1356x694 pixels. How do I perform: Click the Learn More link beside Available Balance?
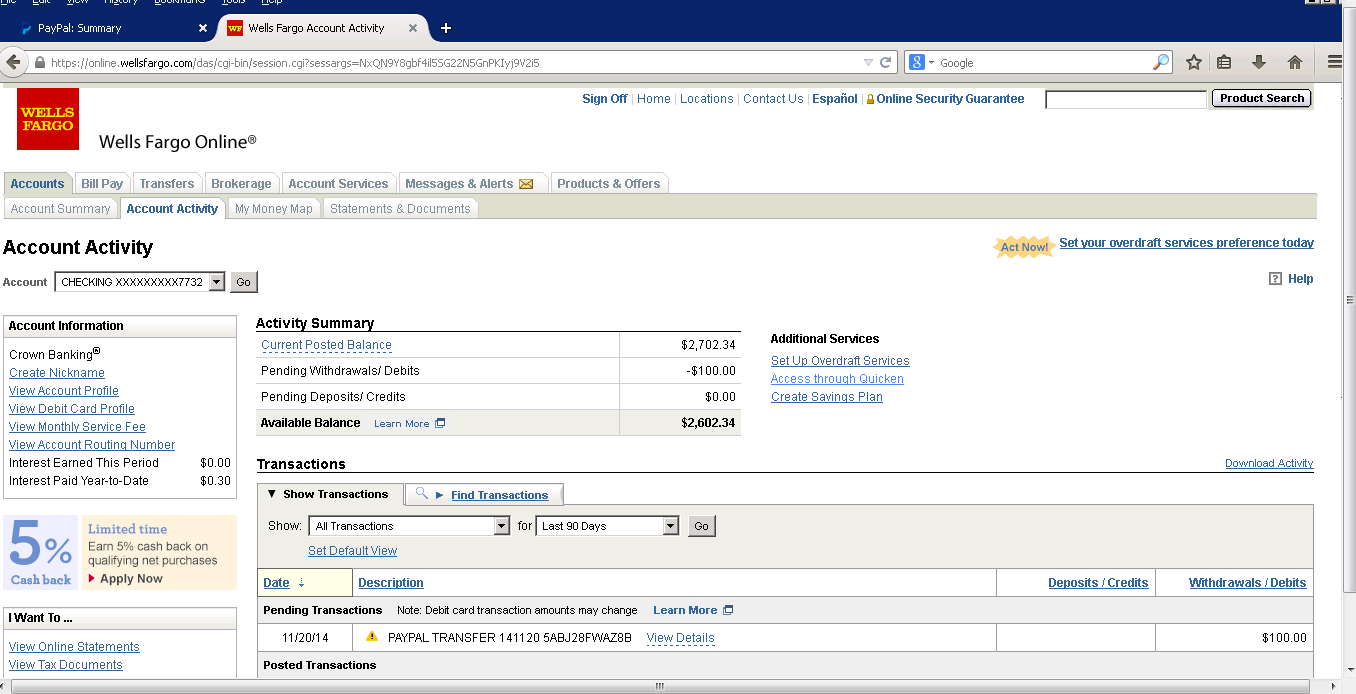(x=402, y=424)
